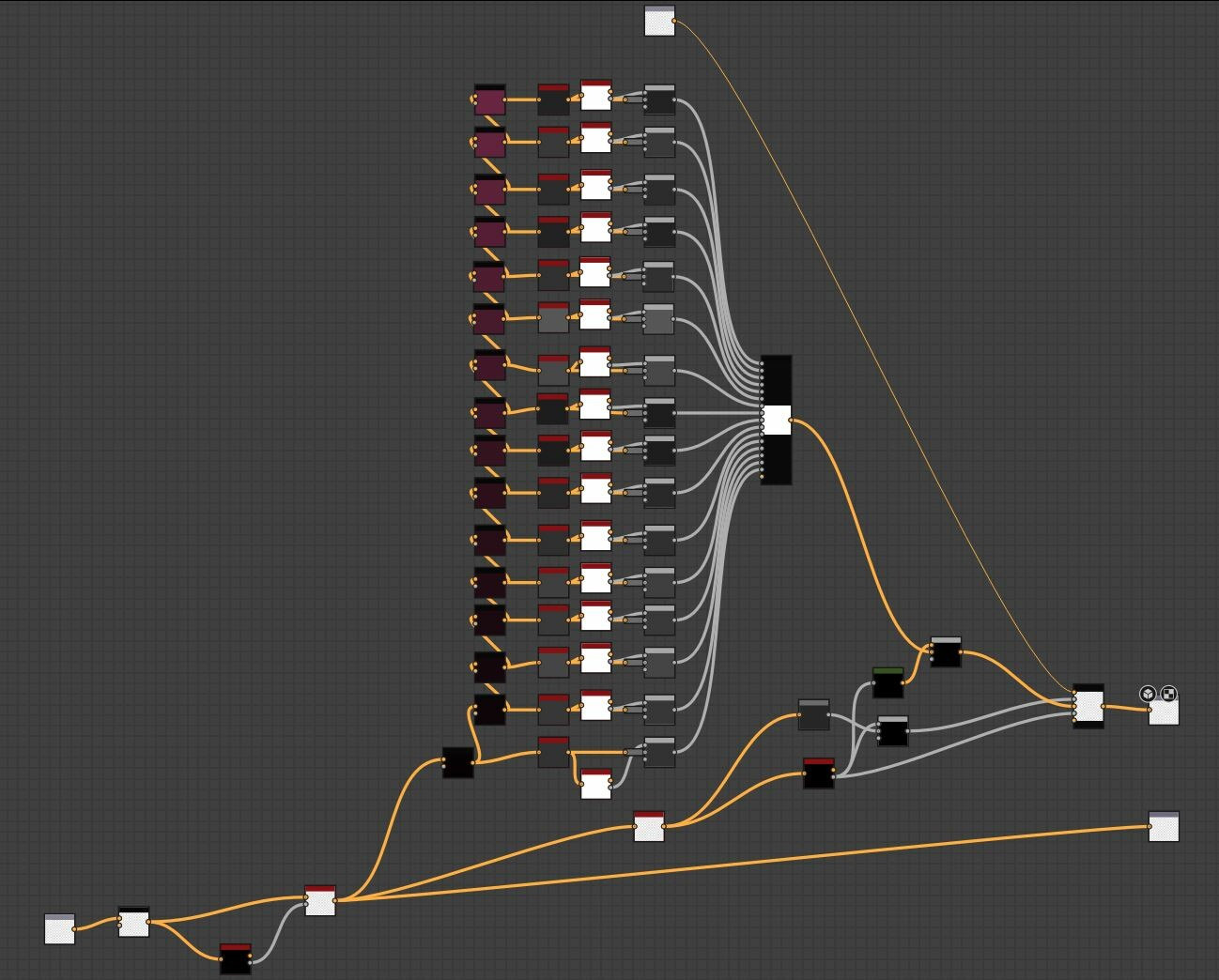The width and height of the screenshot is (1219, 980).
Task: Select the lone gray-header node at lower right
Action: click(x=1164, y=826)
